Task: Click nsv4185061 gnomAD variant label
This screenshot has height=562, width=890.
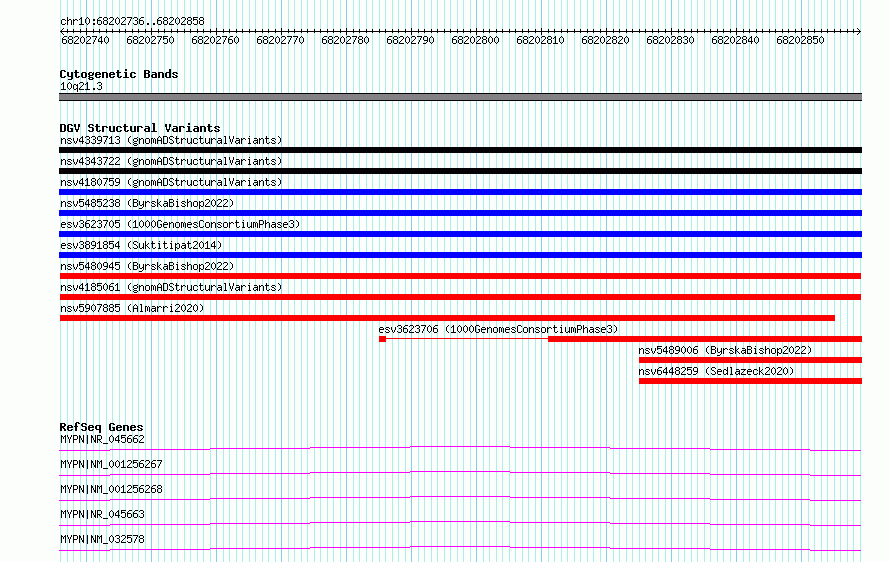Action: coord(171,287)
